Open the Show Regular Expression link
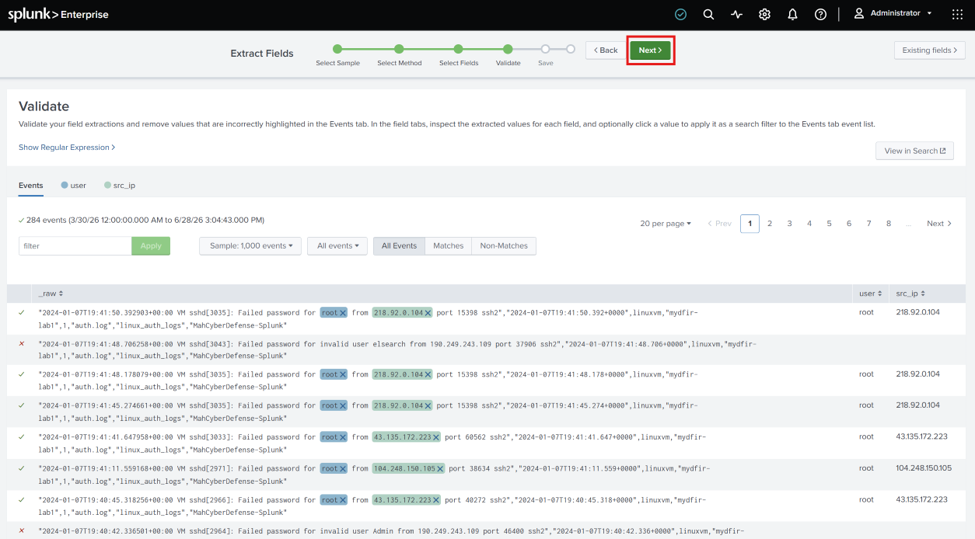975x539 pixels. 67,147
